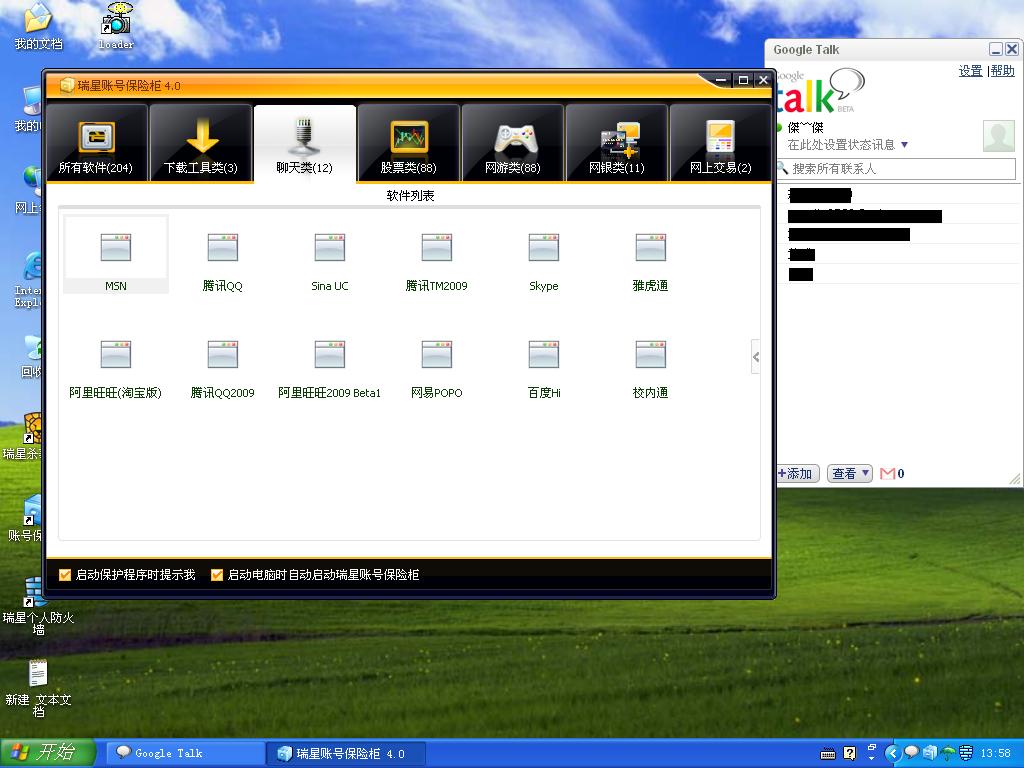Open 瑞星个人防火墙 desktop shortcut
This screenshot has height=768, width=1024.
click(x=38, y=606)
